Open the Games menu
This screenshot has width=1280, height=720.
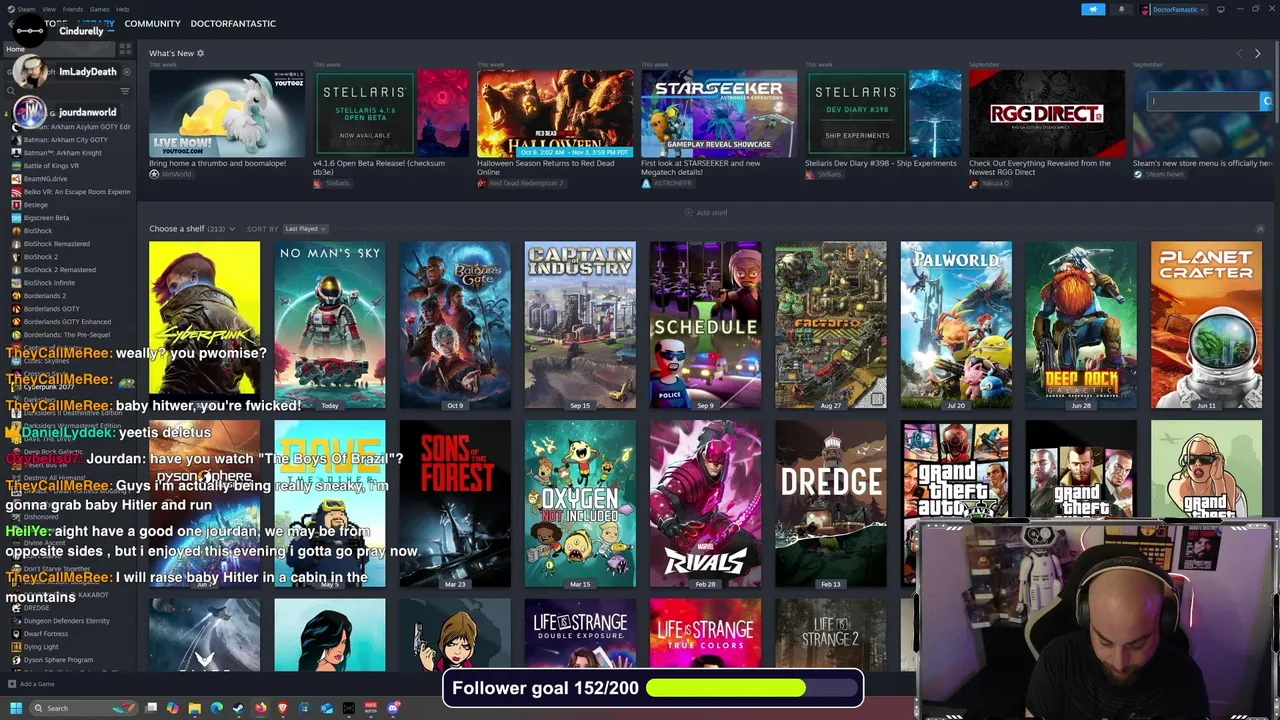[x=100, y=9]
